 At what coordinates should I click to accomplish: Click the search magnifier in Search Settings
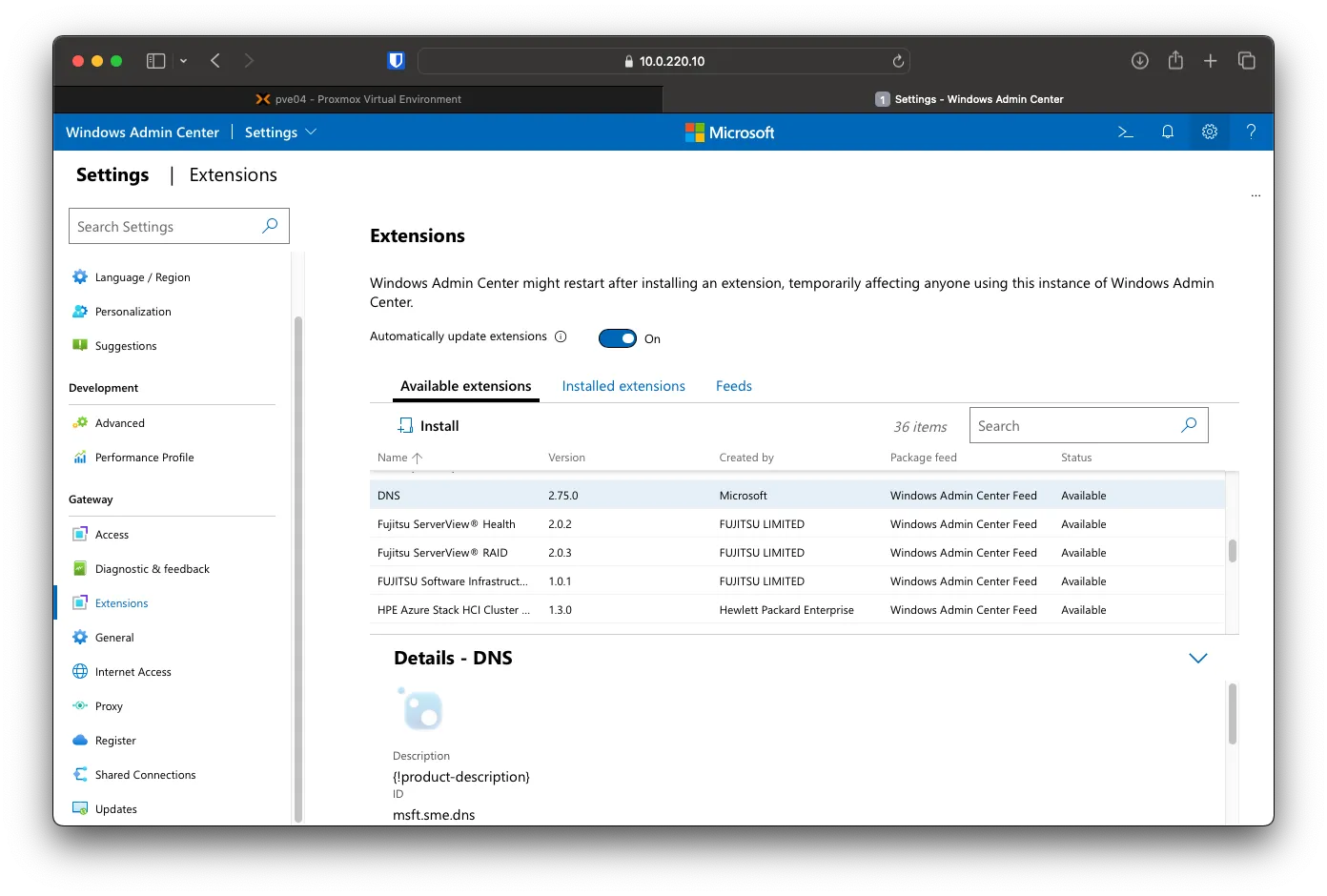point(270,226)
